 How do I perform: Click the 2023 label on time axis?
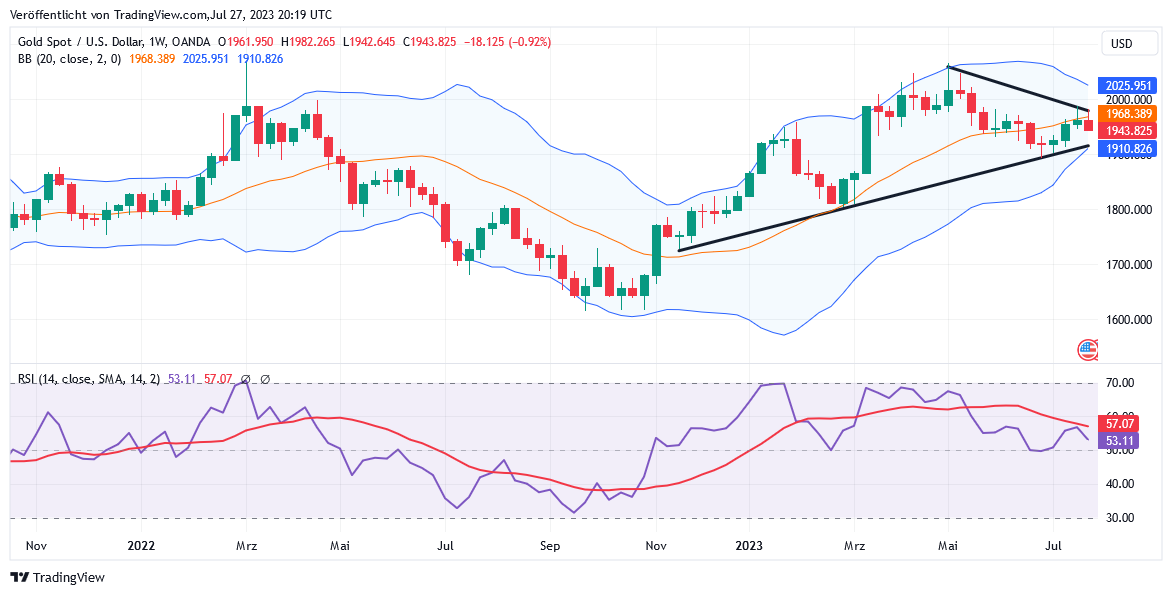tap(749, 546)
